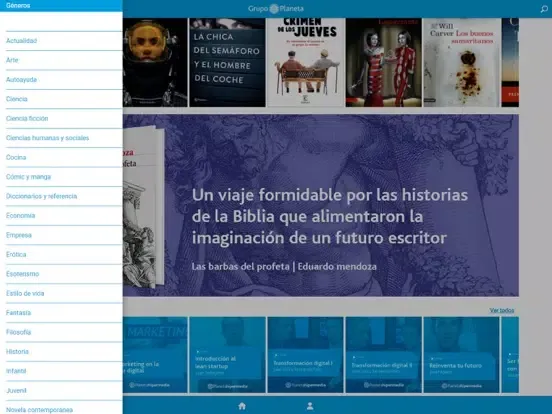Image resolution: width=552 pixels, height=414 pixels.
Task: Open the Cocina genre
Action: click(61, 157)
